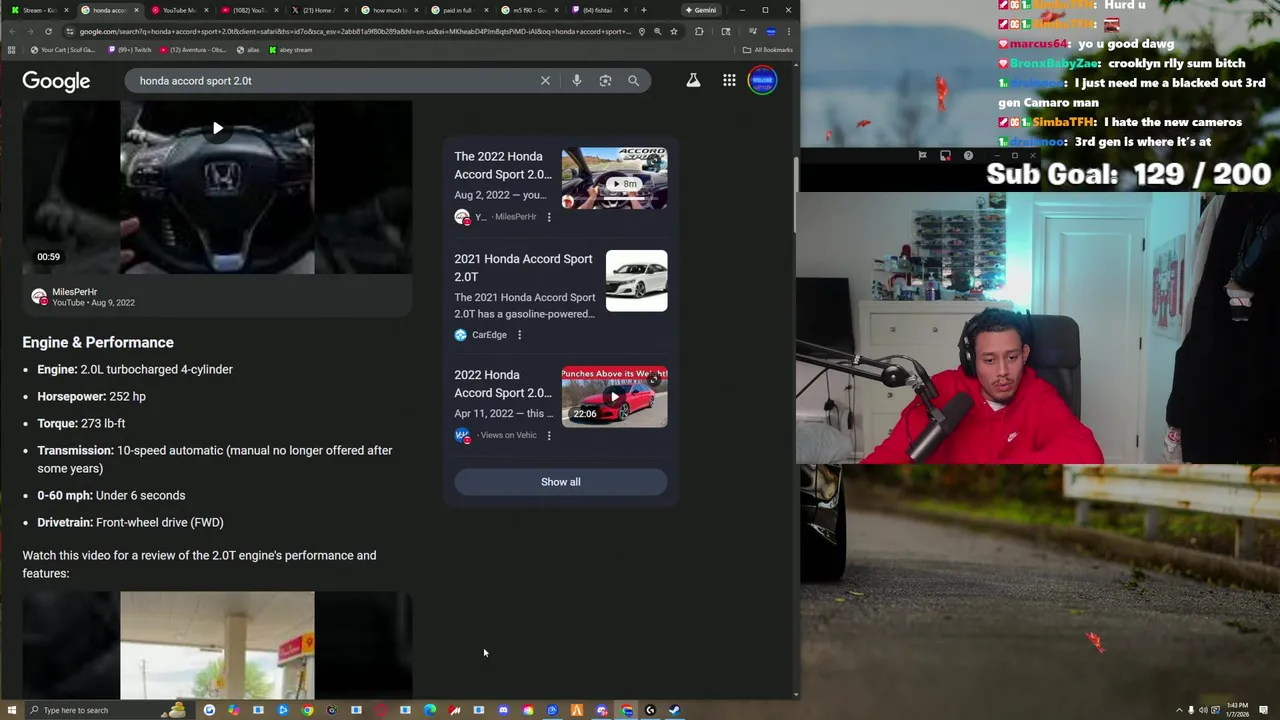Viewport: 1280px width, 720px height.
Task: Open a new browser tab
Action: tap(643, 10)
